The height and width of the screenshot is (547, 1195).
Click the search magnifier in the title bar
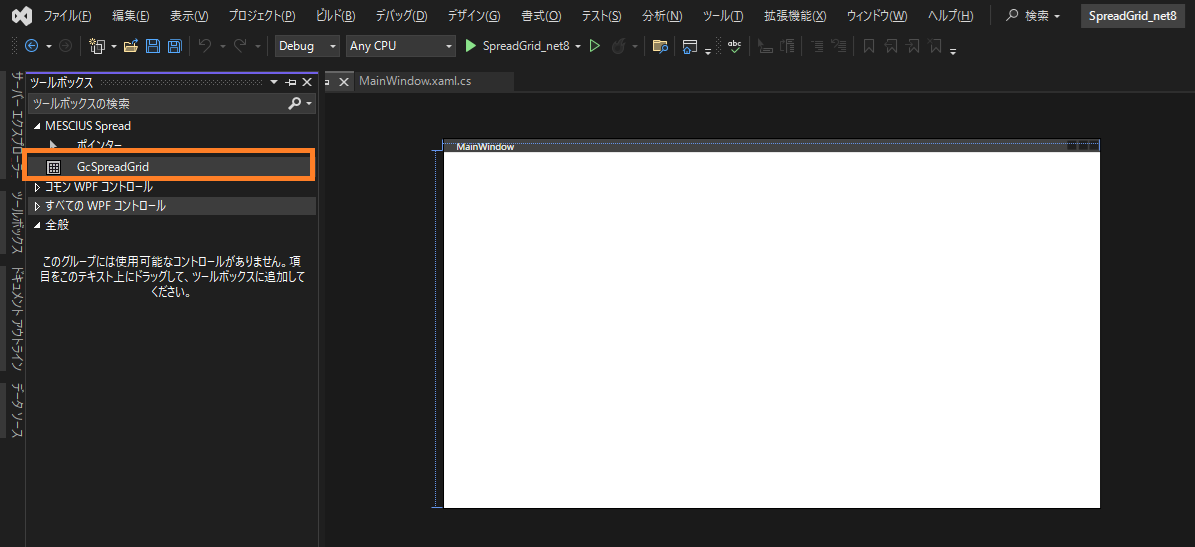tap(1013, 15)
